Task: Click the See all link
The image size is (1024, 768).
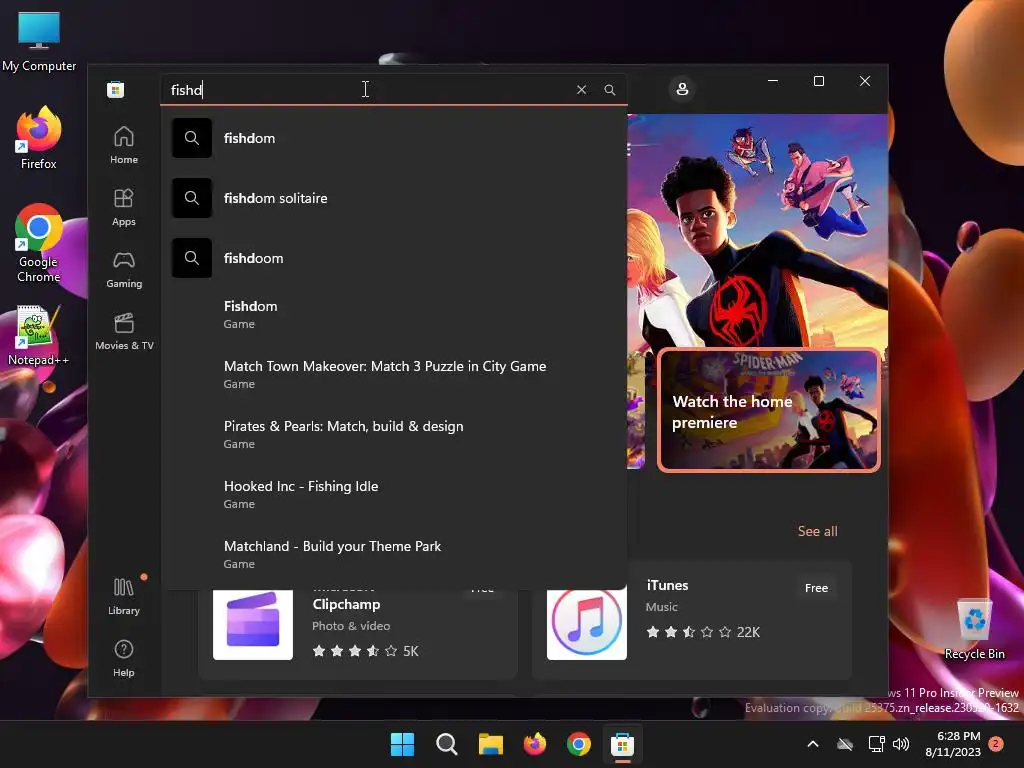Action: pos(817,531)
